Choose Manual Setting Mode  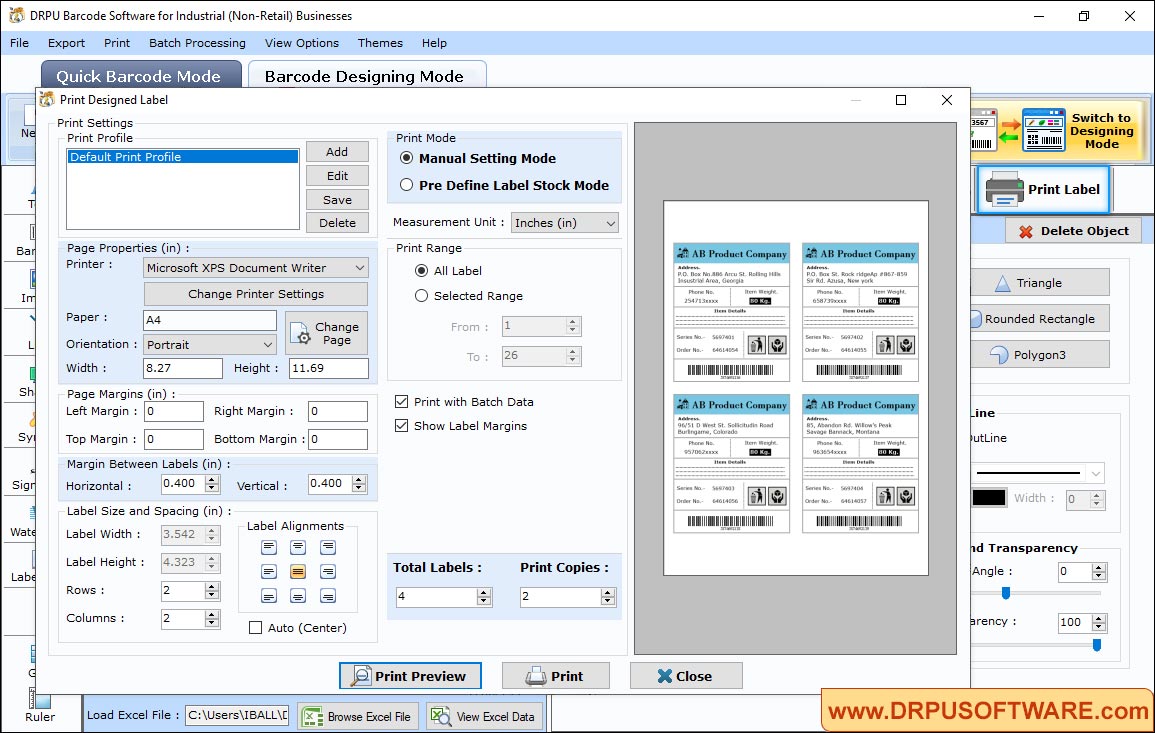pos(406,158)
